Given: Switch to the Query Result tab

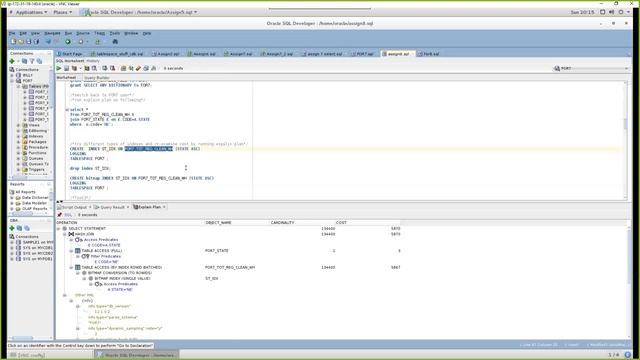Looking at the screenshot, I should (x=111, y=207).
